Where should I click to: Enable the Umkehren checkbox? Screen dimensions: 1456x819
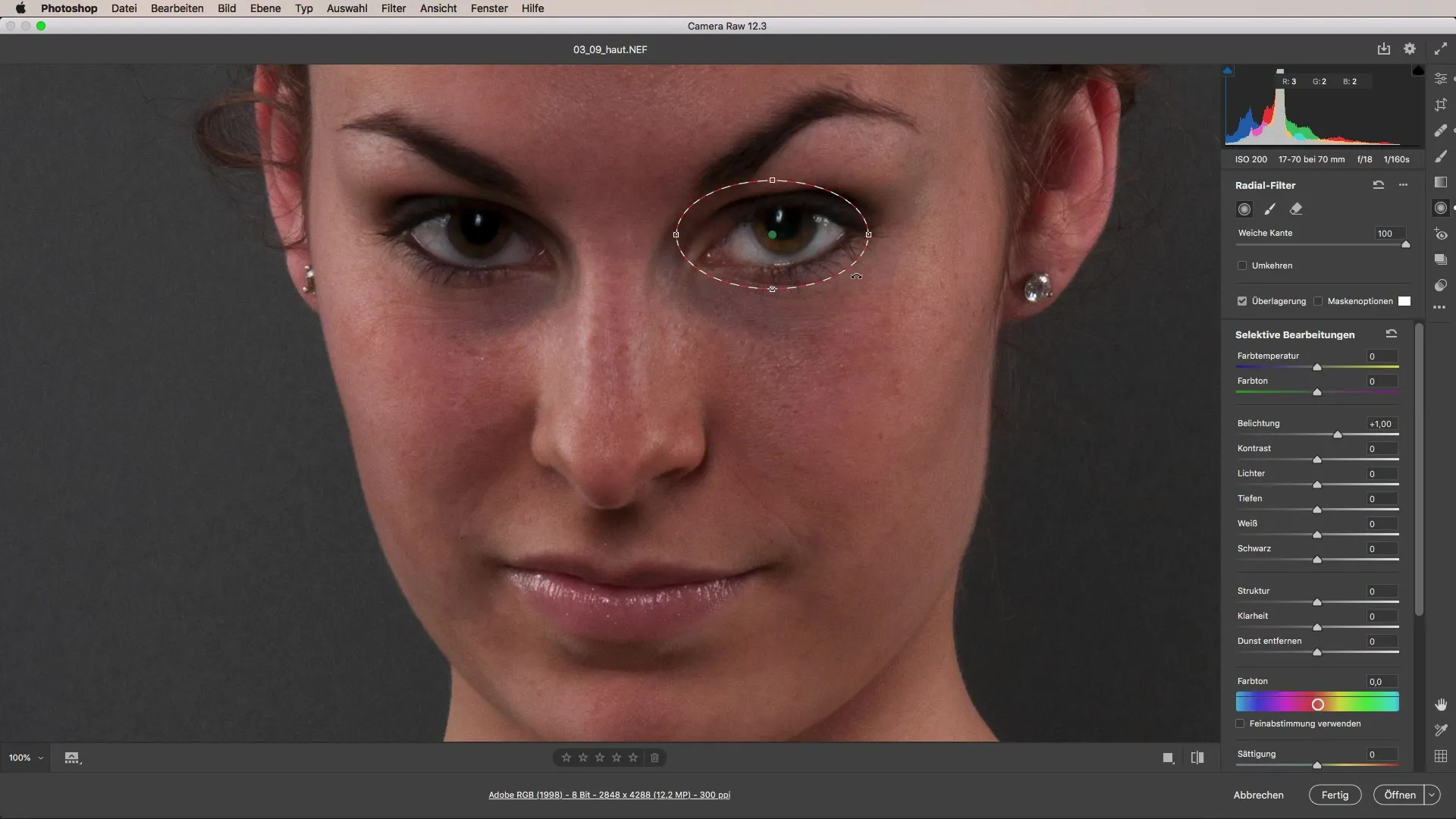(1242, 265)
